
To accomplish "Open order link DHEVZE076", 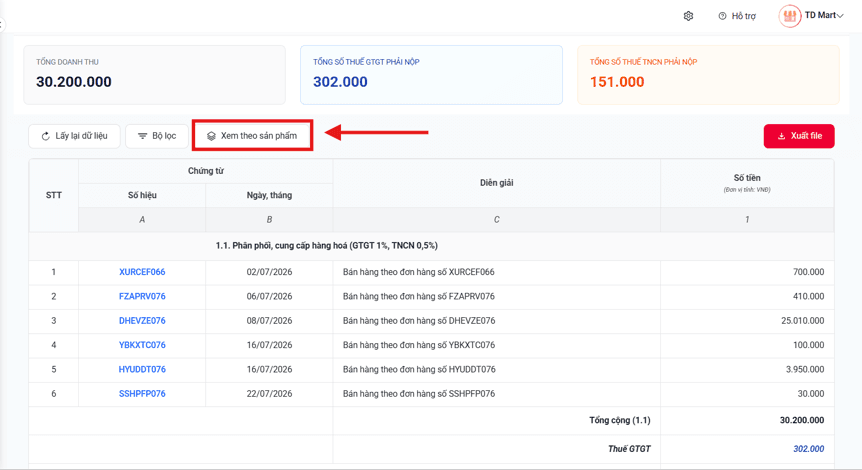I will tap(142, 320).
